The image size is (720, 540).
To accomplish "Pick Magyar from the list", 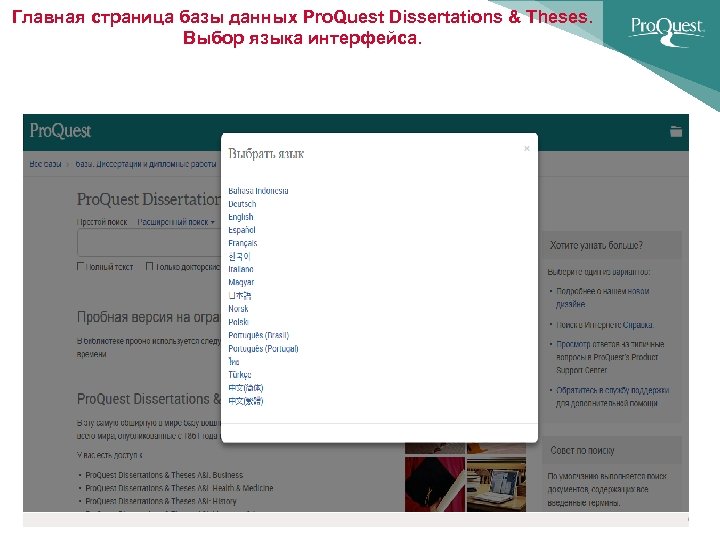I will tap(241, 282).
